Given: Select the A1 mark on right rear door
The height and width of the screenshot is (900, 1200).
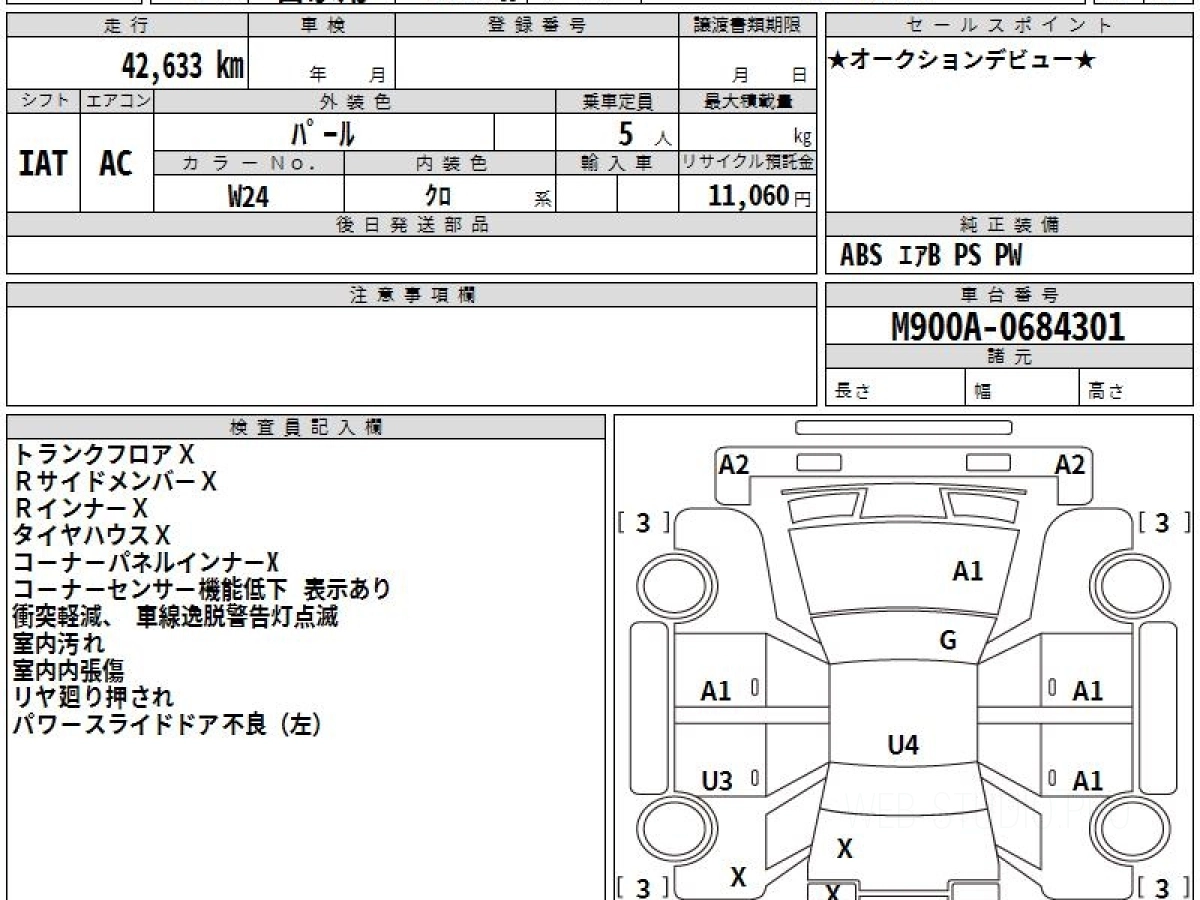Looking at the screenshot, I should (1087, 781).
